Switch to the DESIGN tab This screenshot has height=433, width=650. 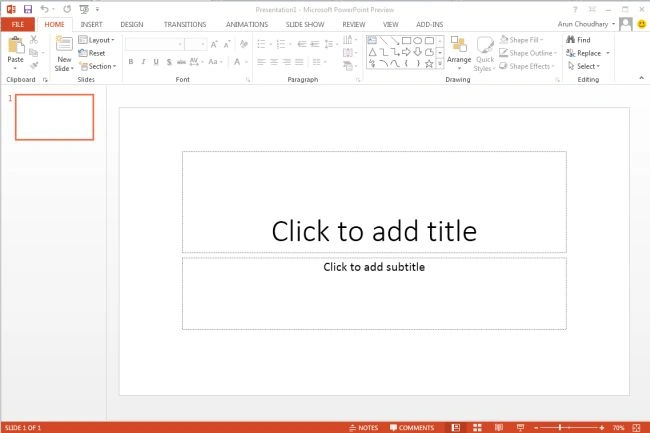(x=132, y=24)
